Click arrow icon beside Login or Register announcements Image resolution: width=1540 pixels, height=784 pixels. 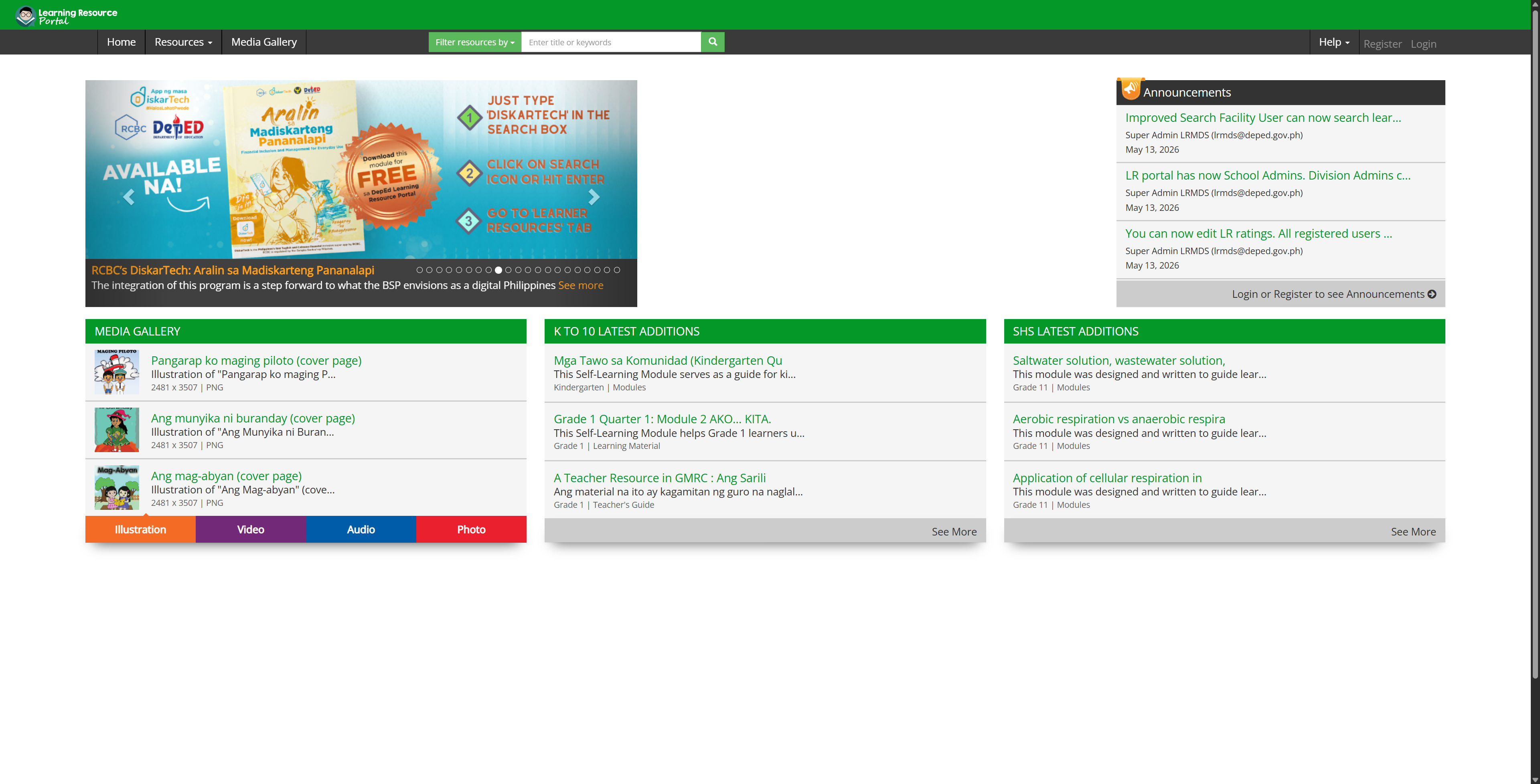tap(1432, 294)
